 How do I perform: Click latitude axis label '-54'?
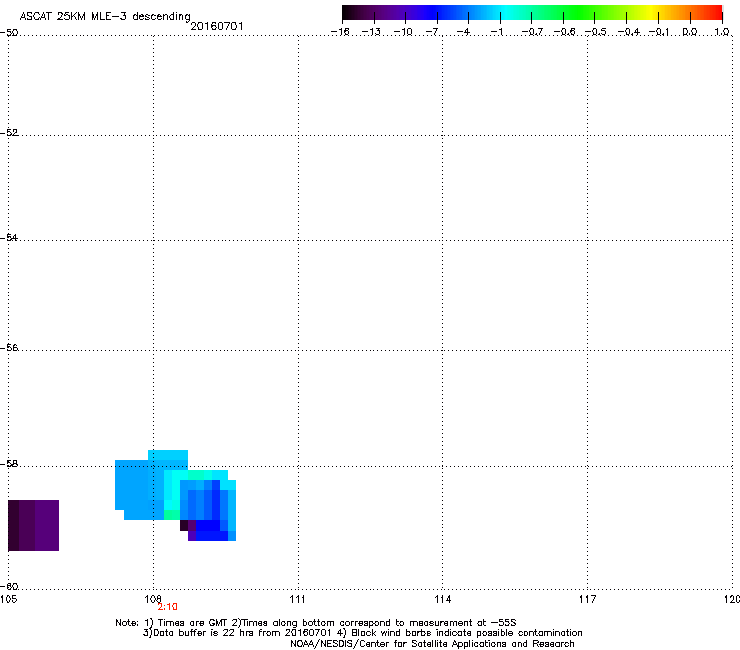[9, 237]
